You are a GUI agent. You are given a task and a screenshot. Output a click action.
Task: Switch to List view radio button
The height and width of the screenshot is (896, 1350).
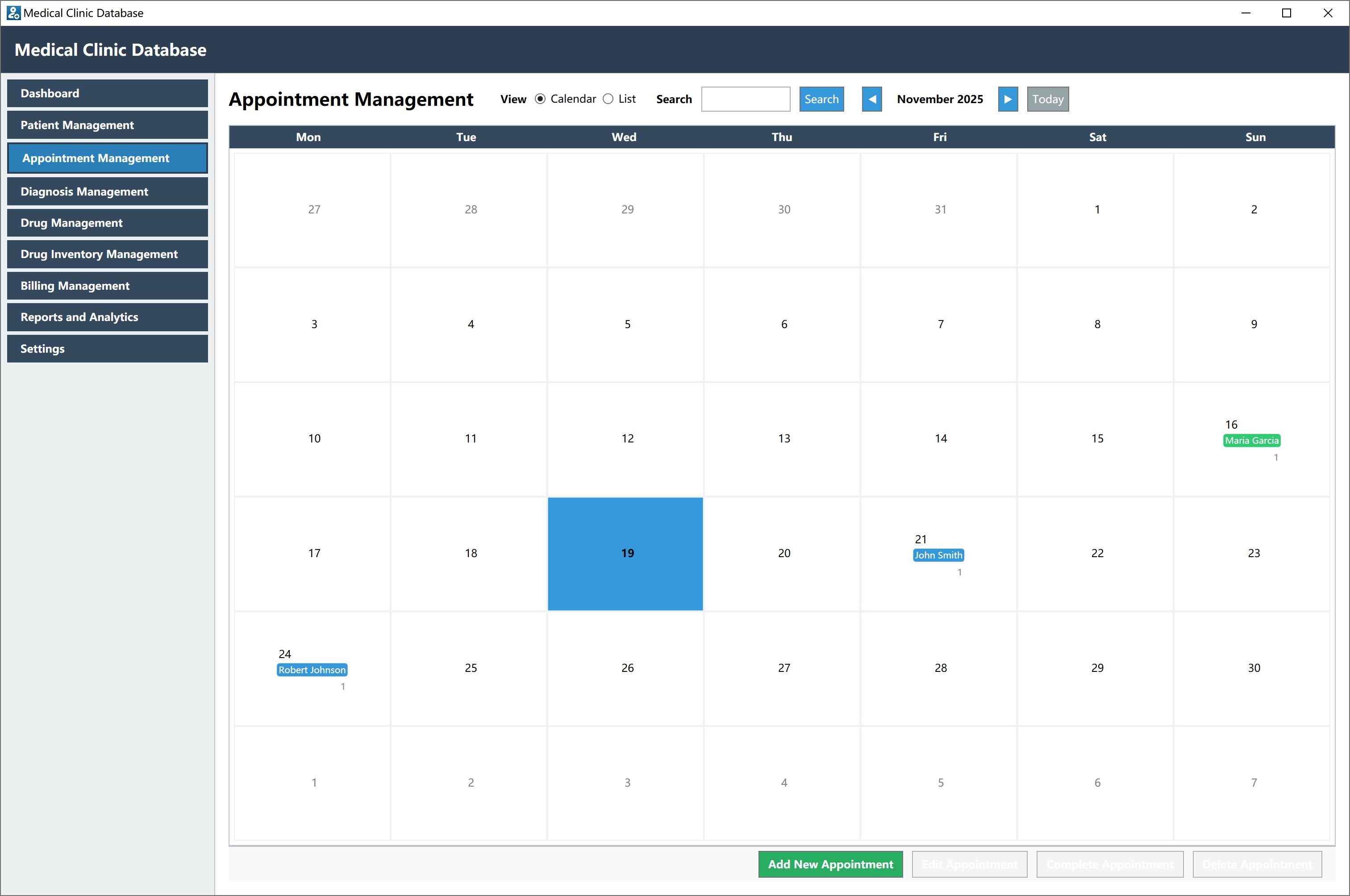608,99
